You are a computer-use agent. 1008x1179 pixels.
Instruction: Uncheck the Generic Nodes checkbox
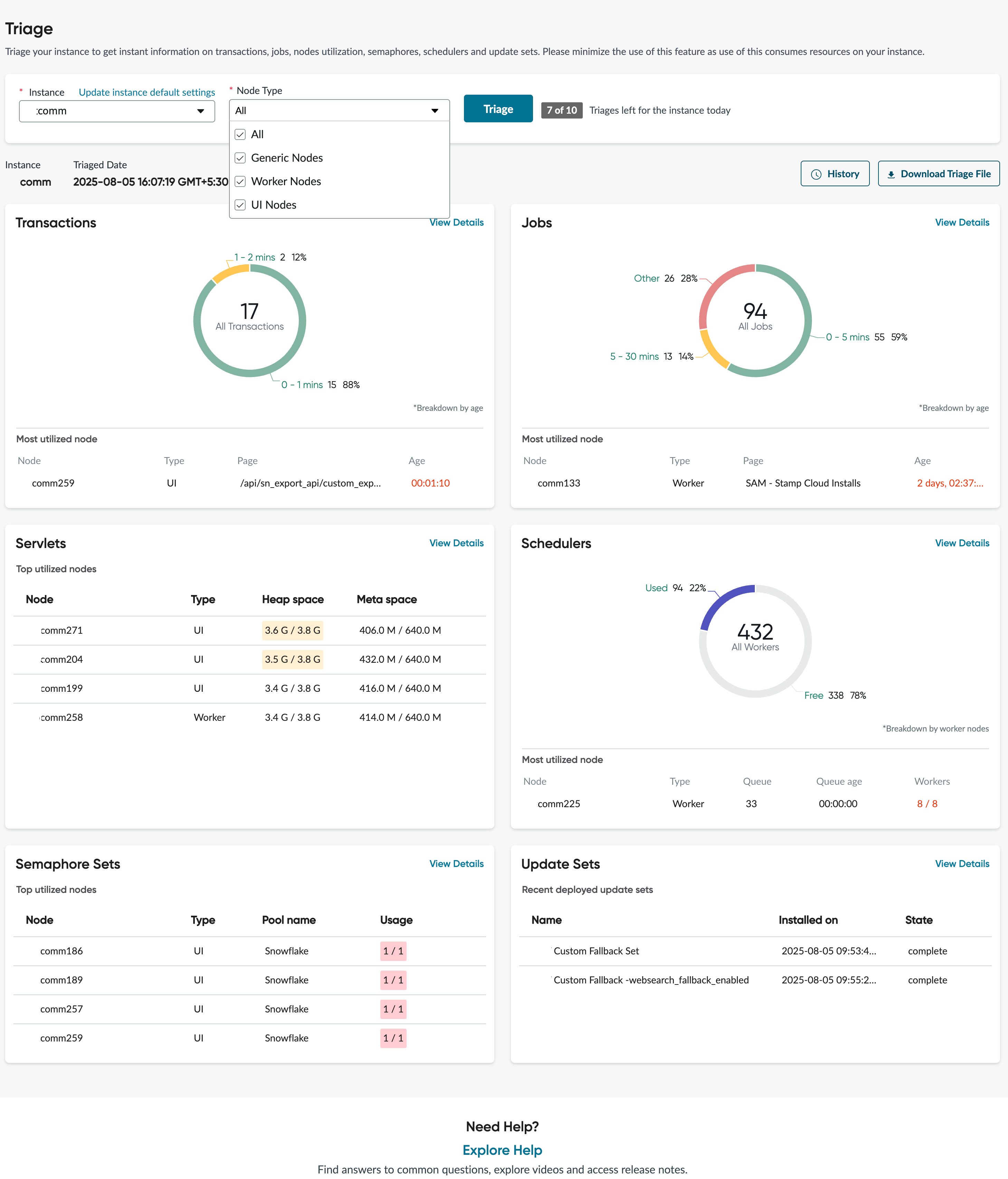pos(240,158)
